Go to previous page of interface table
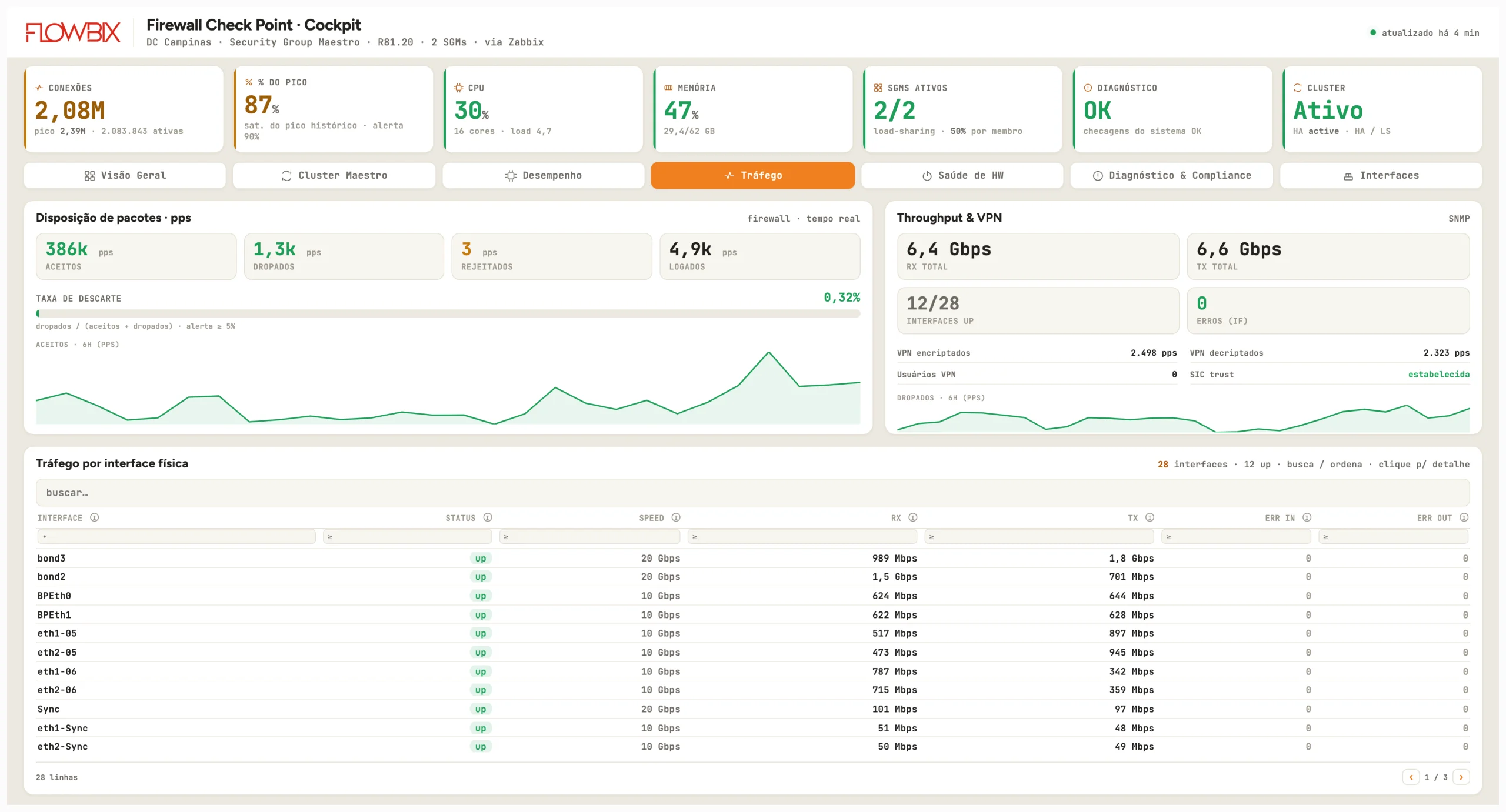This screenshot has height=812, width=1506. coord(1411,777)
